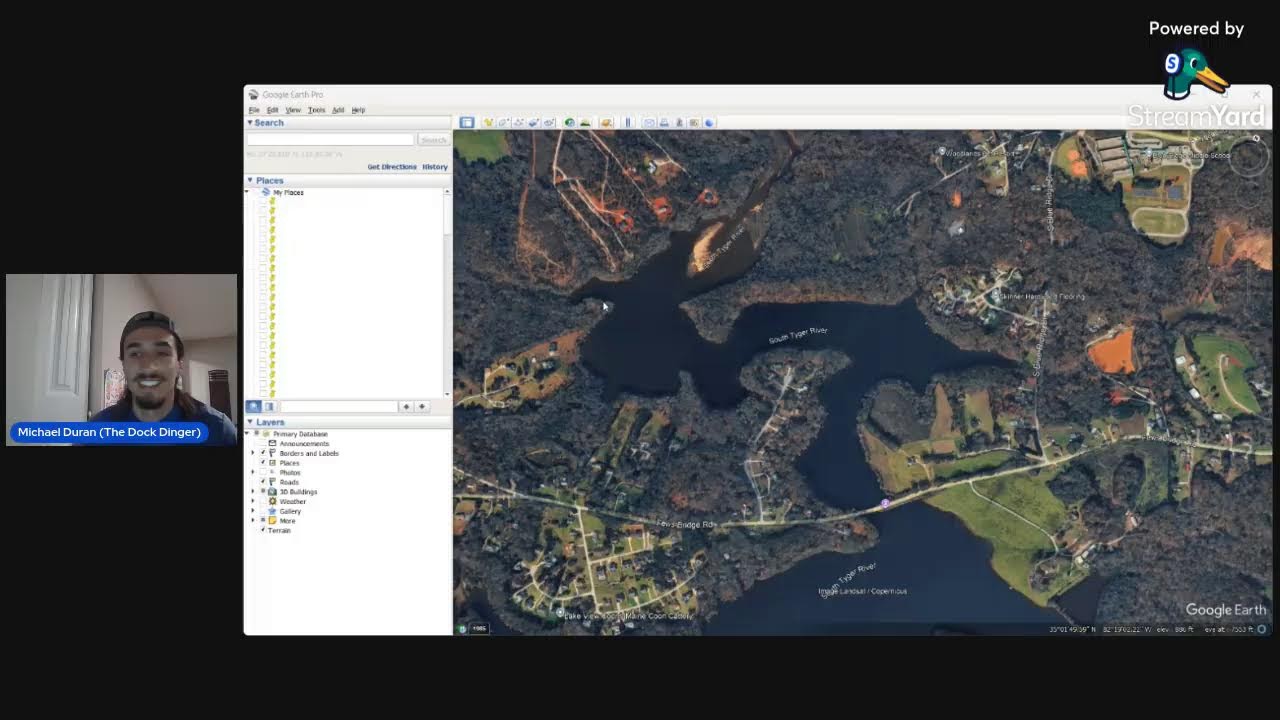Uncheck the Places layer checkbox
The width and height of the screenshot is (1280, 720).
(x=263, y=463)
